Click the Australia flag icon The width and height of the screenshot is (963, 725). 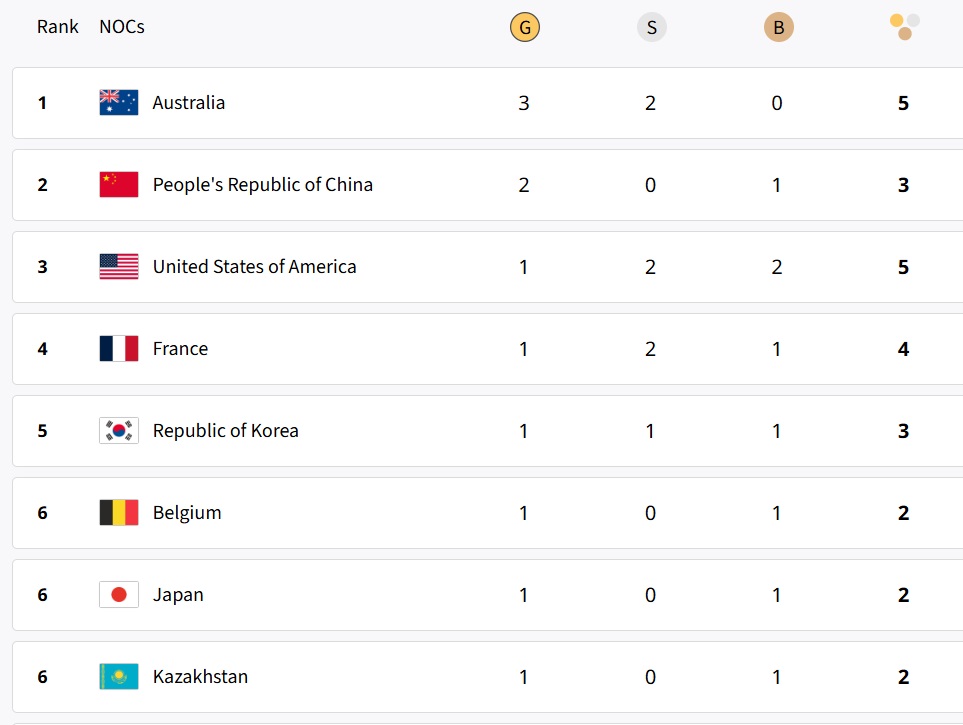pyautogui.click(x=119, y=103)
